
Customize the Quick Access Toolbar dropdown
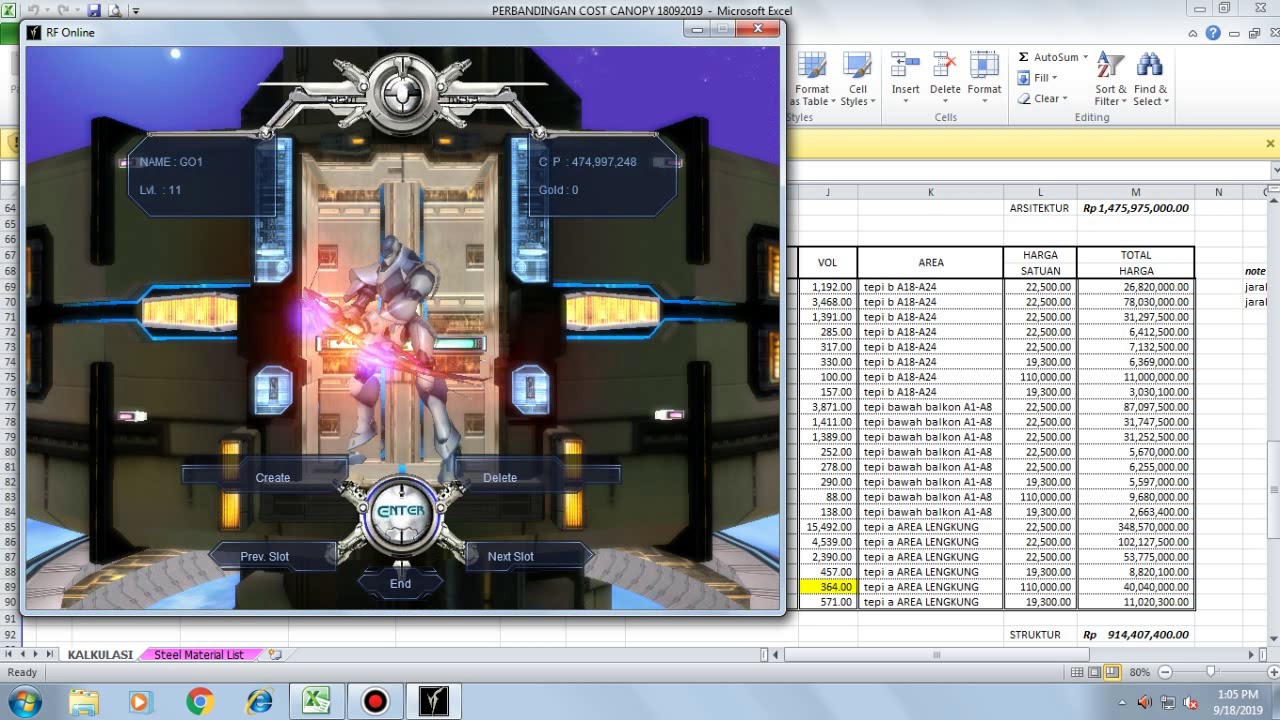pyautogui.click(x=136, y=11)
